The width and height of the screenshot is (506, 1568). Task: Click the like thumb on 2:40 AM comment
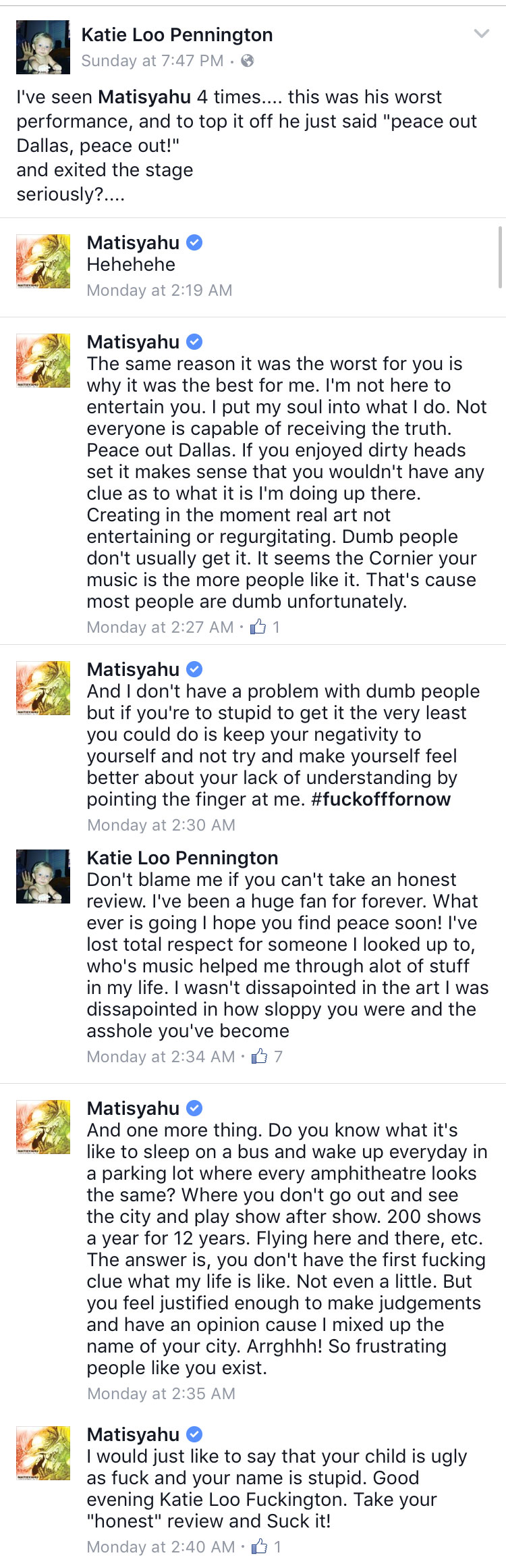pos(259,1546)
